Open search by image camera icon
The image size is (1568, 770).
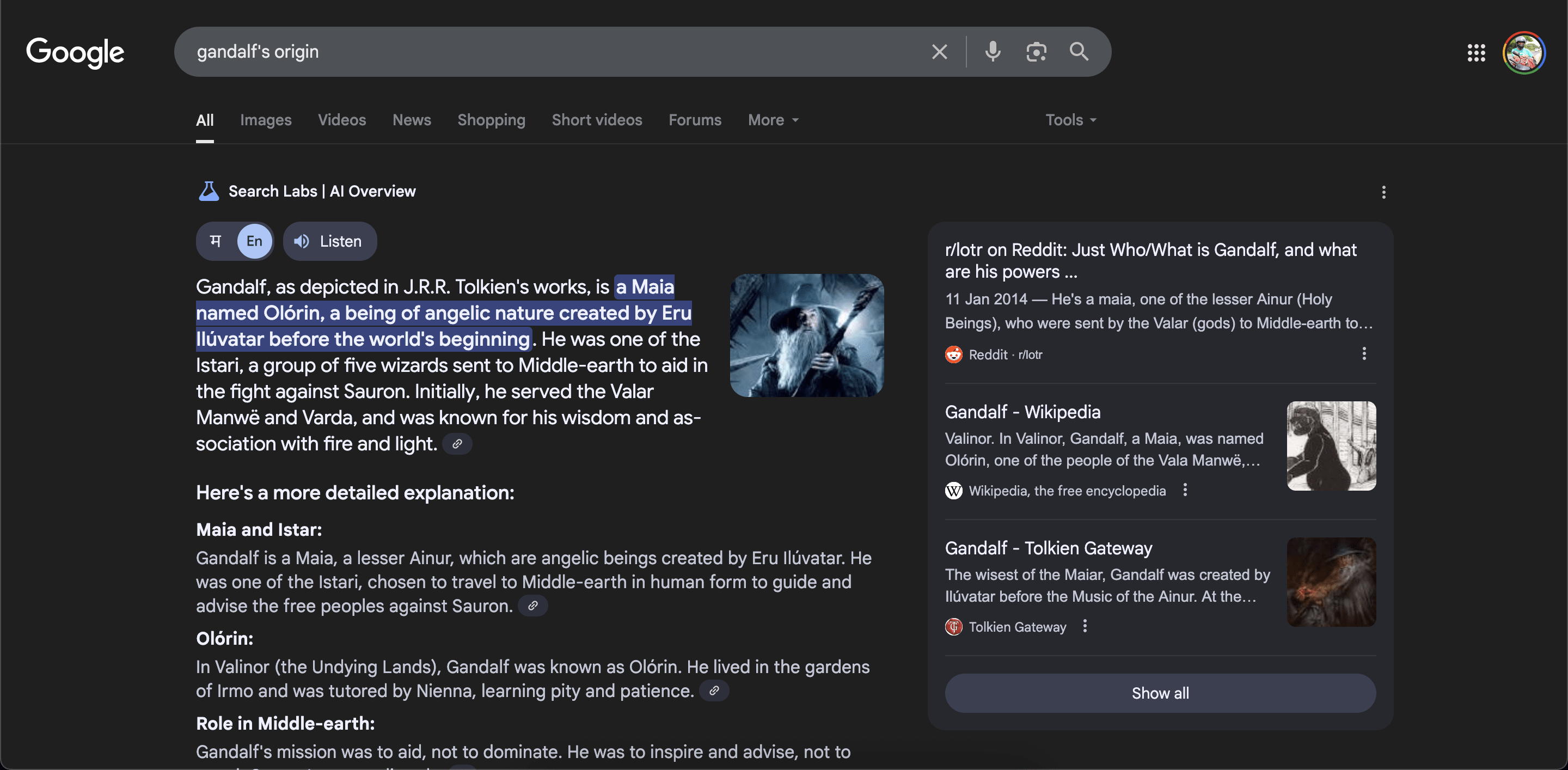1036,52
